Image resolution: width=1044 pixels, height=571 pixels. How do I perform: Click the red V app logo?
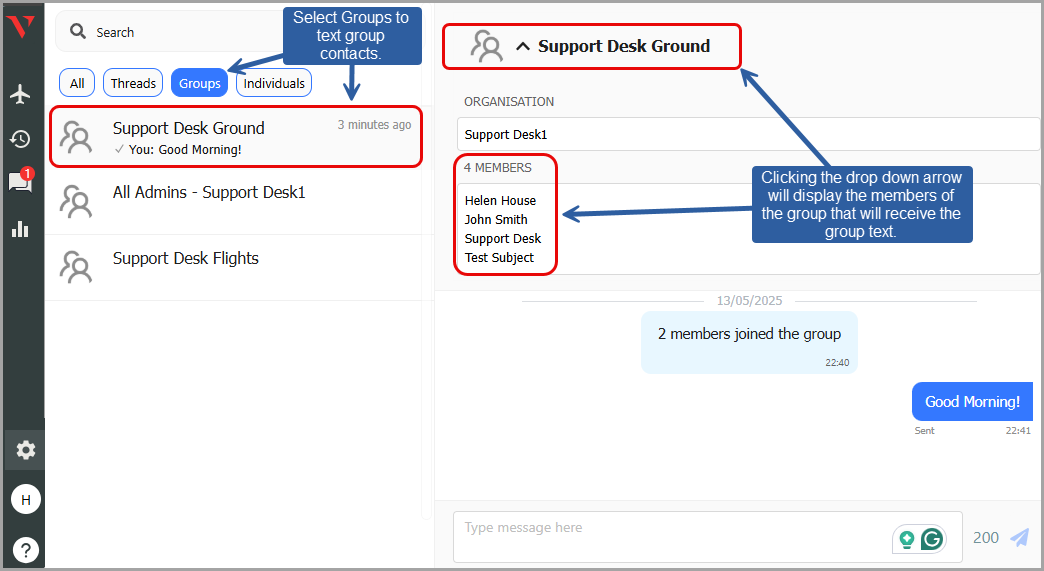20,27
